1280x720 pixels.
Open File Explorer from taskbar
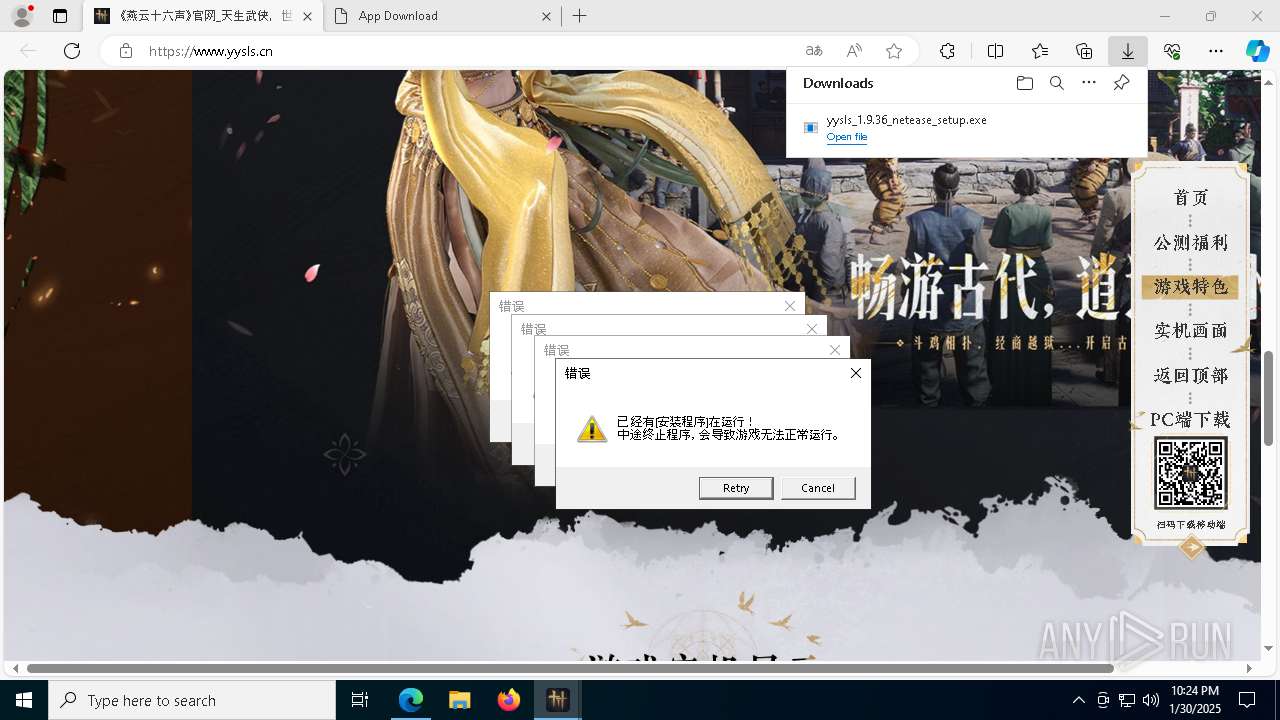click(459, 700)
